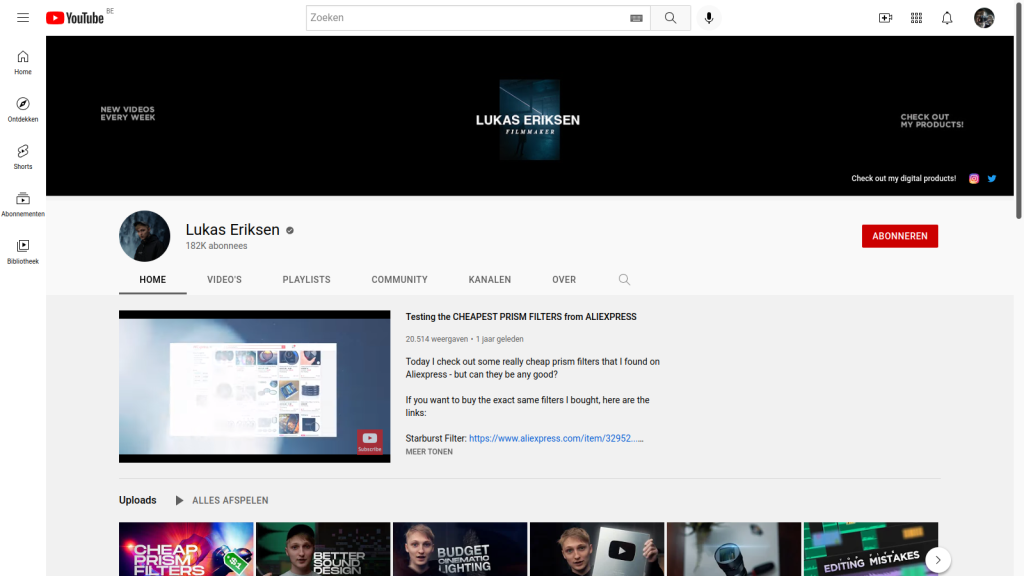Expand description with MEER TONEN
This screenshot has width=1024, height=576.
(x=429, y=452)
